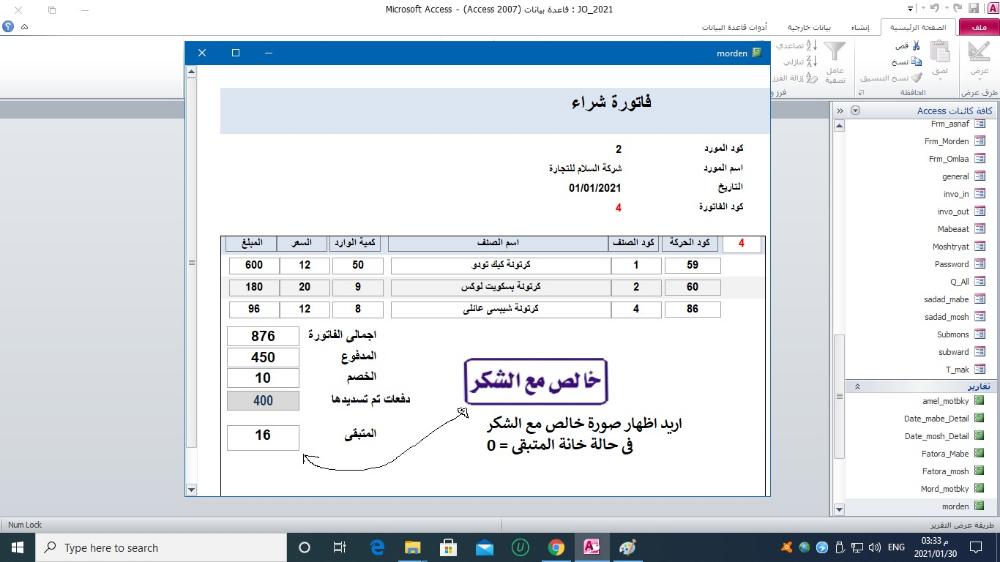Click the لصق Paste icon

(x=939, y=52)
